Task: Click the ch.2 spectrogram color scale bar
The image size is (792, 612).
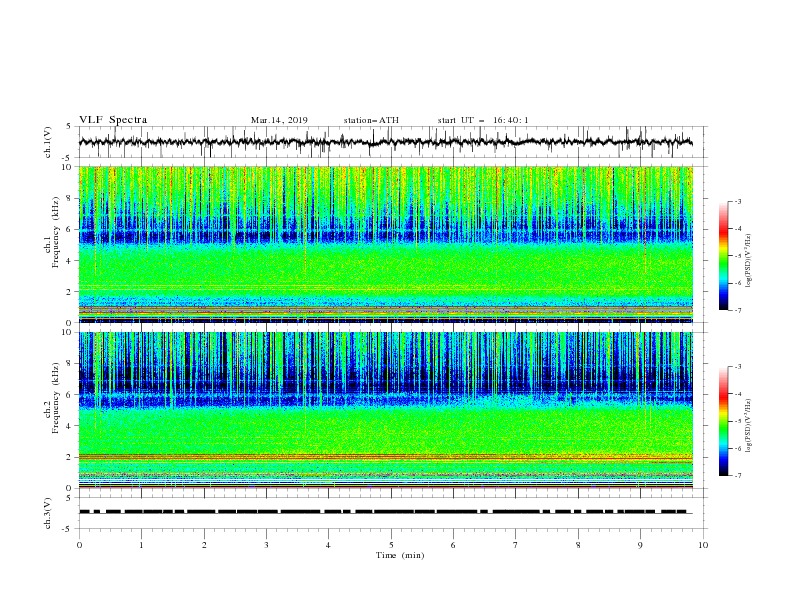Action: tap(724, 421)
